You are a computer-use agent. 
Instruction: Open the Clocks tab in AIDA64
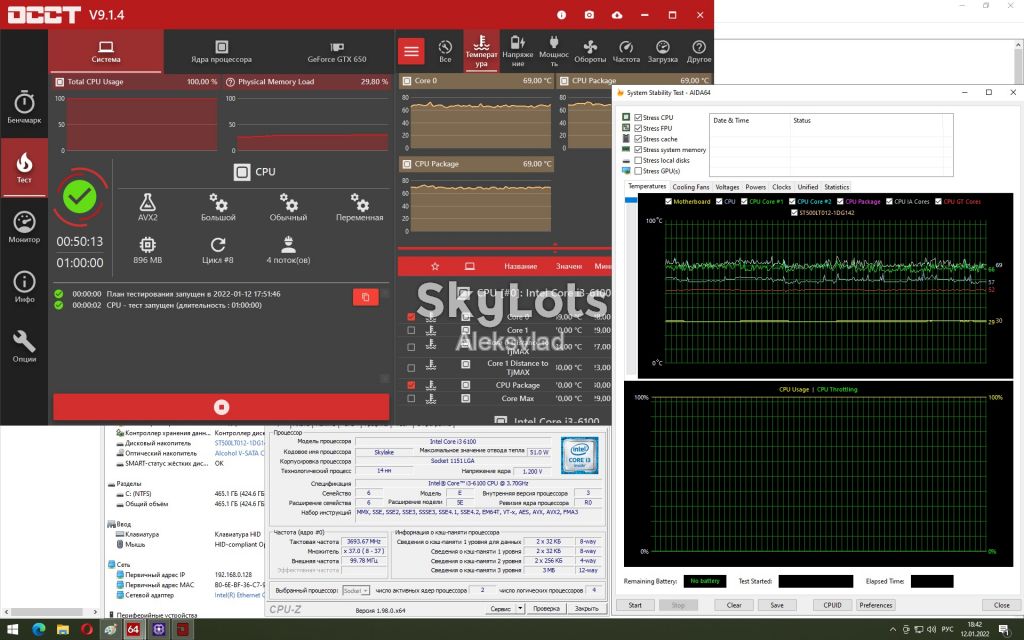pyautogui.click(x=781, y=187)
